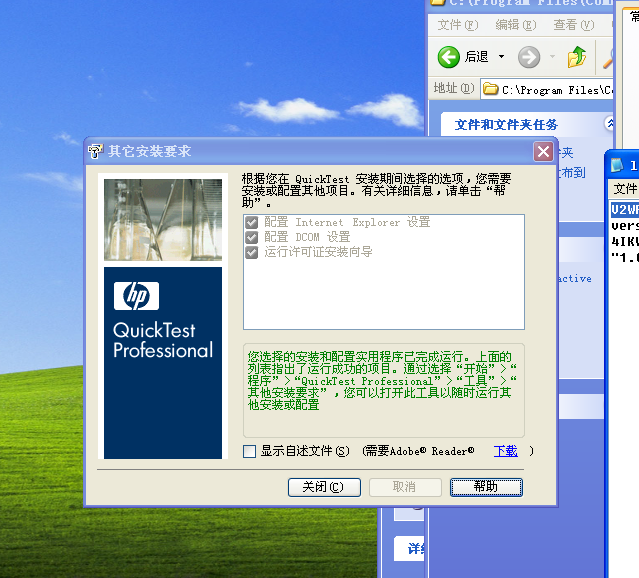Toggle the 运行许可证安装向导 checkbox
The image size is (639, 578).
coord(251,252)
